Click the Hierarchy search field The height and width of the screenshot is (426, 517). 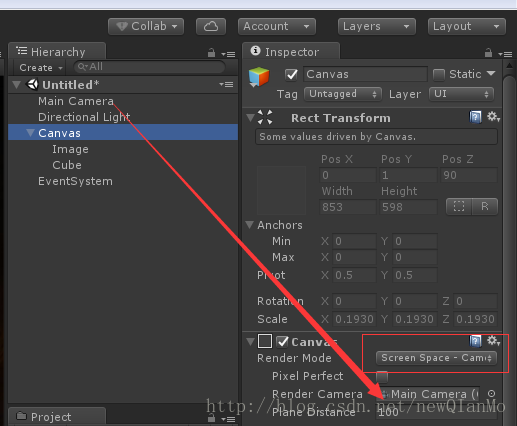click(x=149, y=67)
